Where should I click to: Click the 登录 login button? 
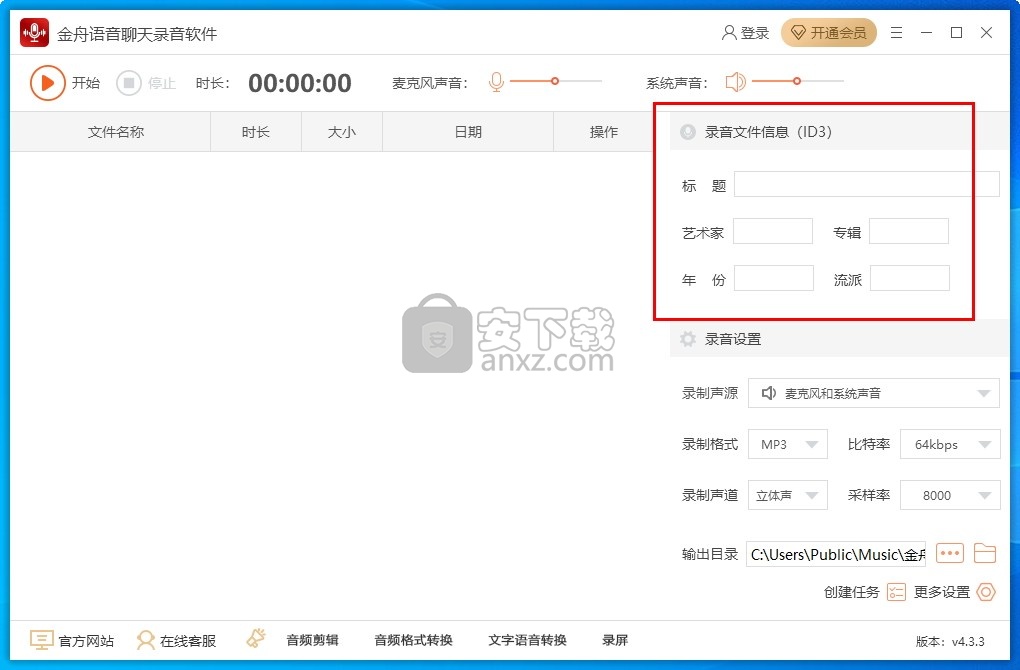pos(745,33)
